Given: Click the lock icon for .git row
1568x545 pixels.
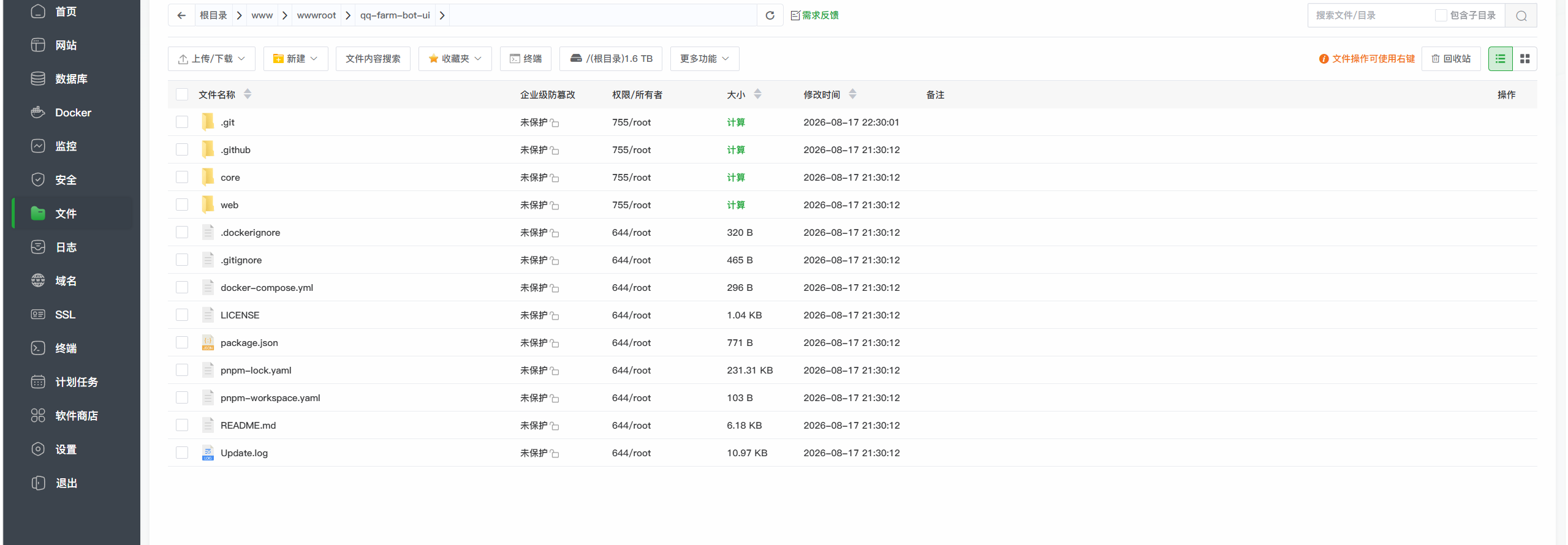Looking at the screenshot, I should click(x=555, y=123).
